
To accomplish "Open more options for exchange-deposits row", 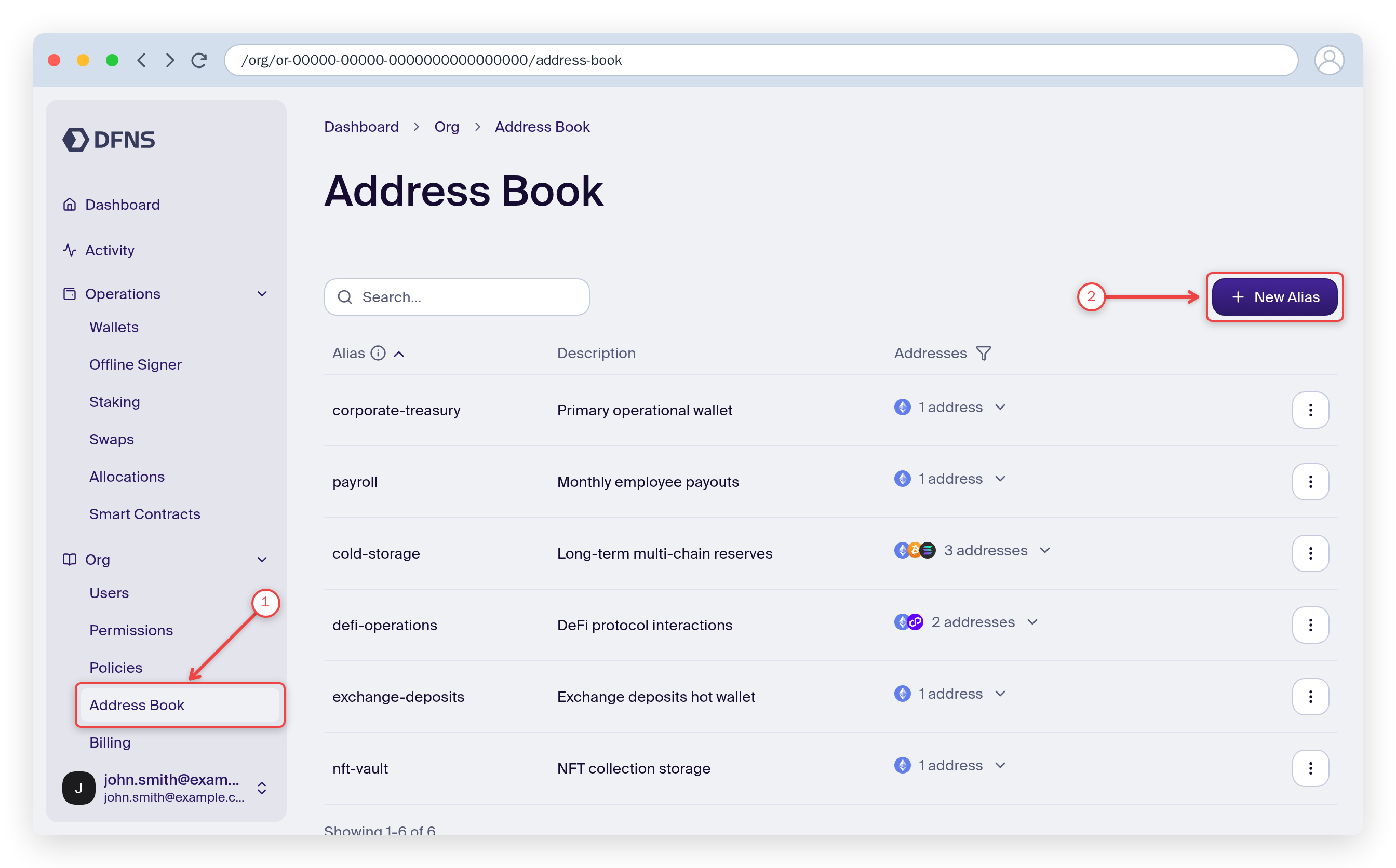I will point(1310,696).
